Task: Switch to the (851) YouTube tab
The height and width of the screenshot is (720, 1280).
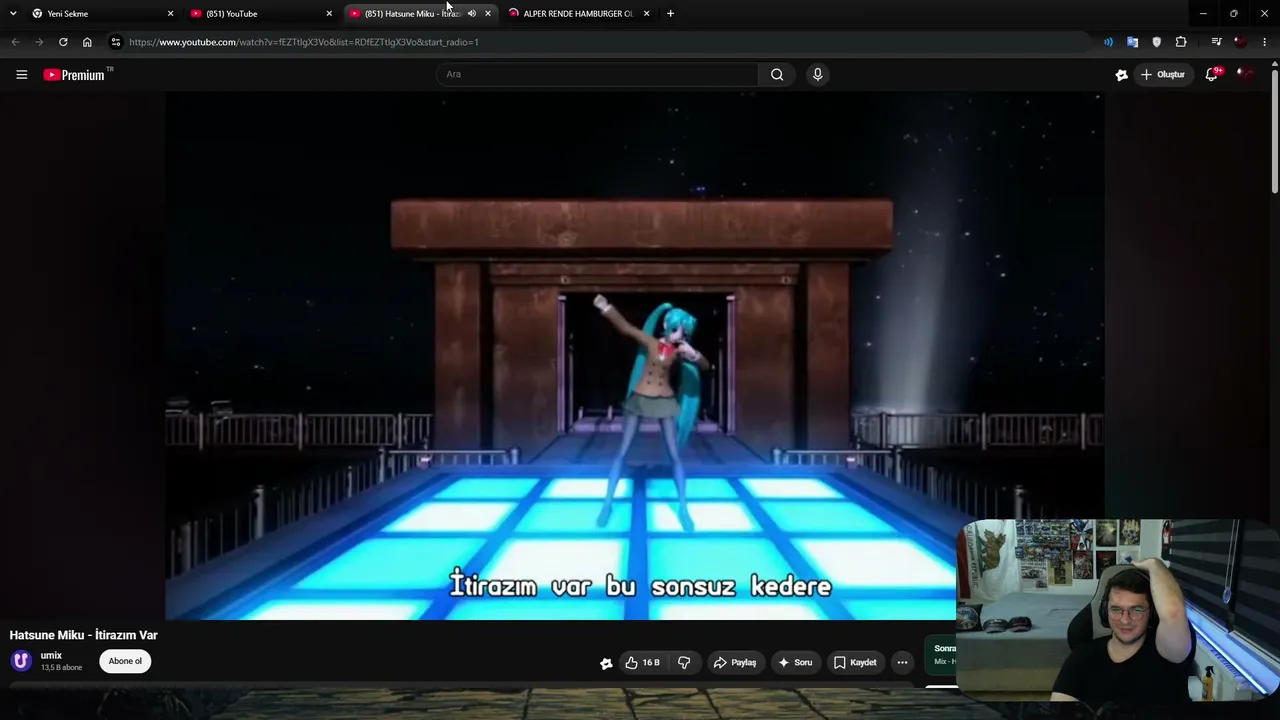Action: tap(260, 14)
